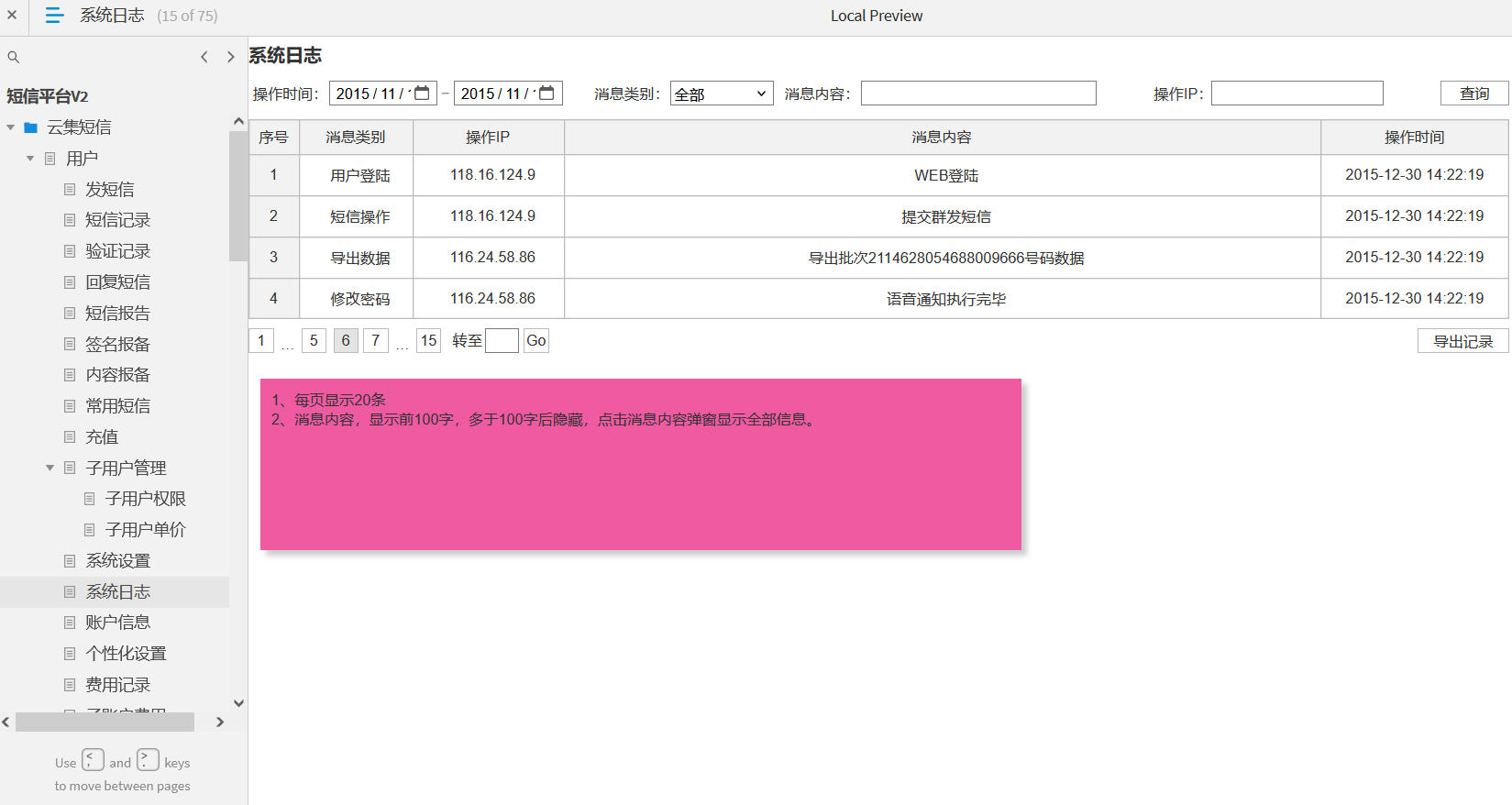Open 系统设置 page in sidebar

click(x=117, y=561)
